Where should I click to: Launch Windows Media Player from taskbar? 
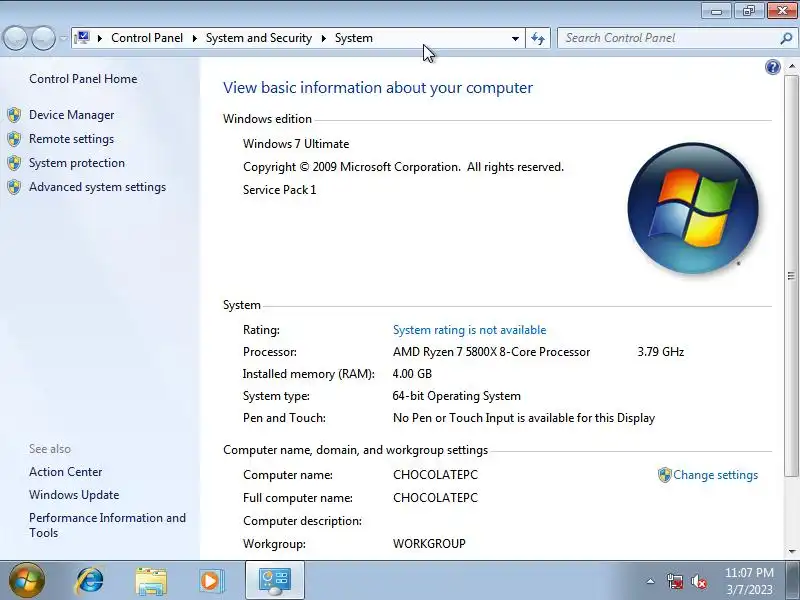pos(211,581)
